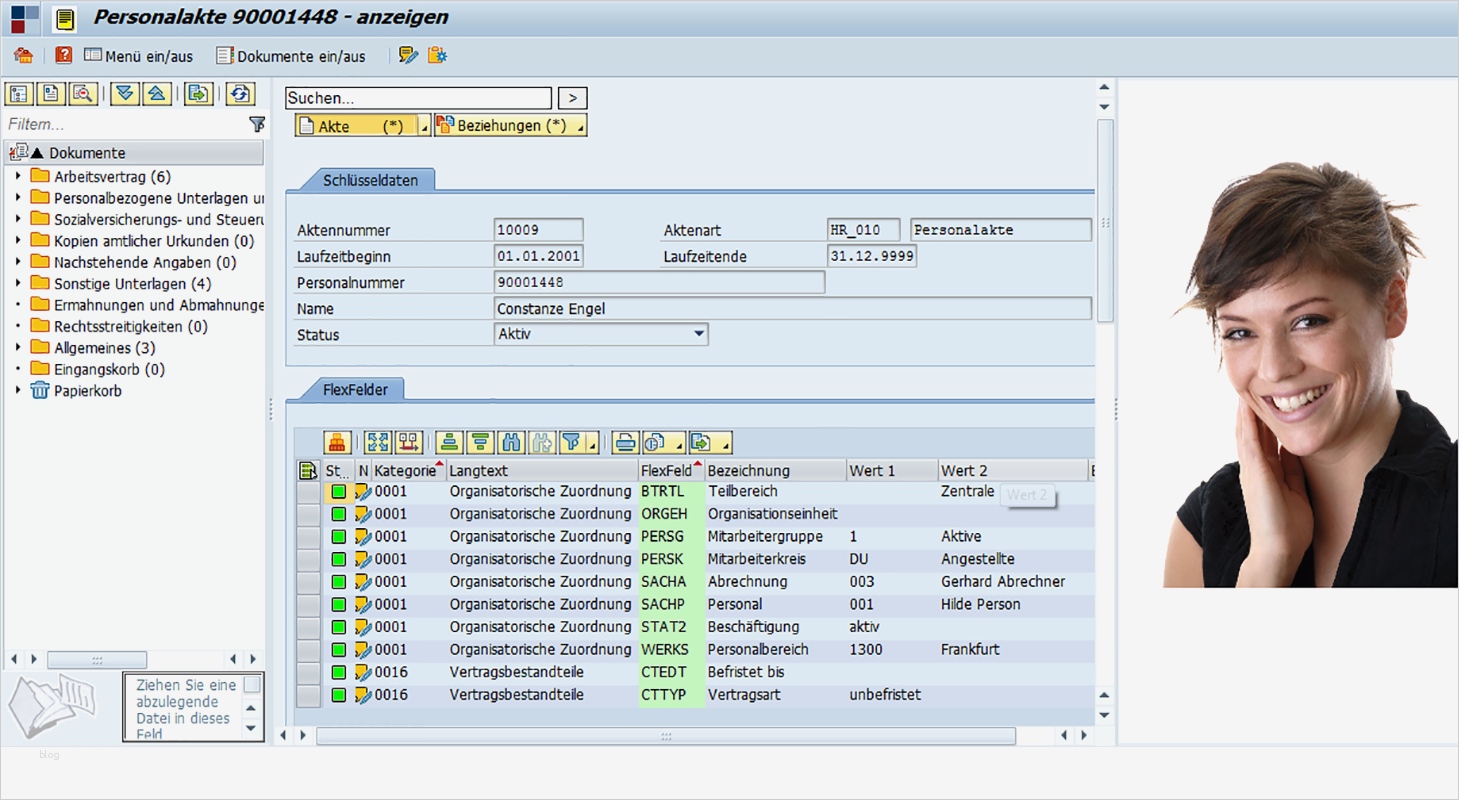Viewport: 1459px width, 800px height.
Task: Click the horizontal scrollbar below FlexFelder table
Action: click(665, 736)
